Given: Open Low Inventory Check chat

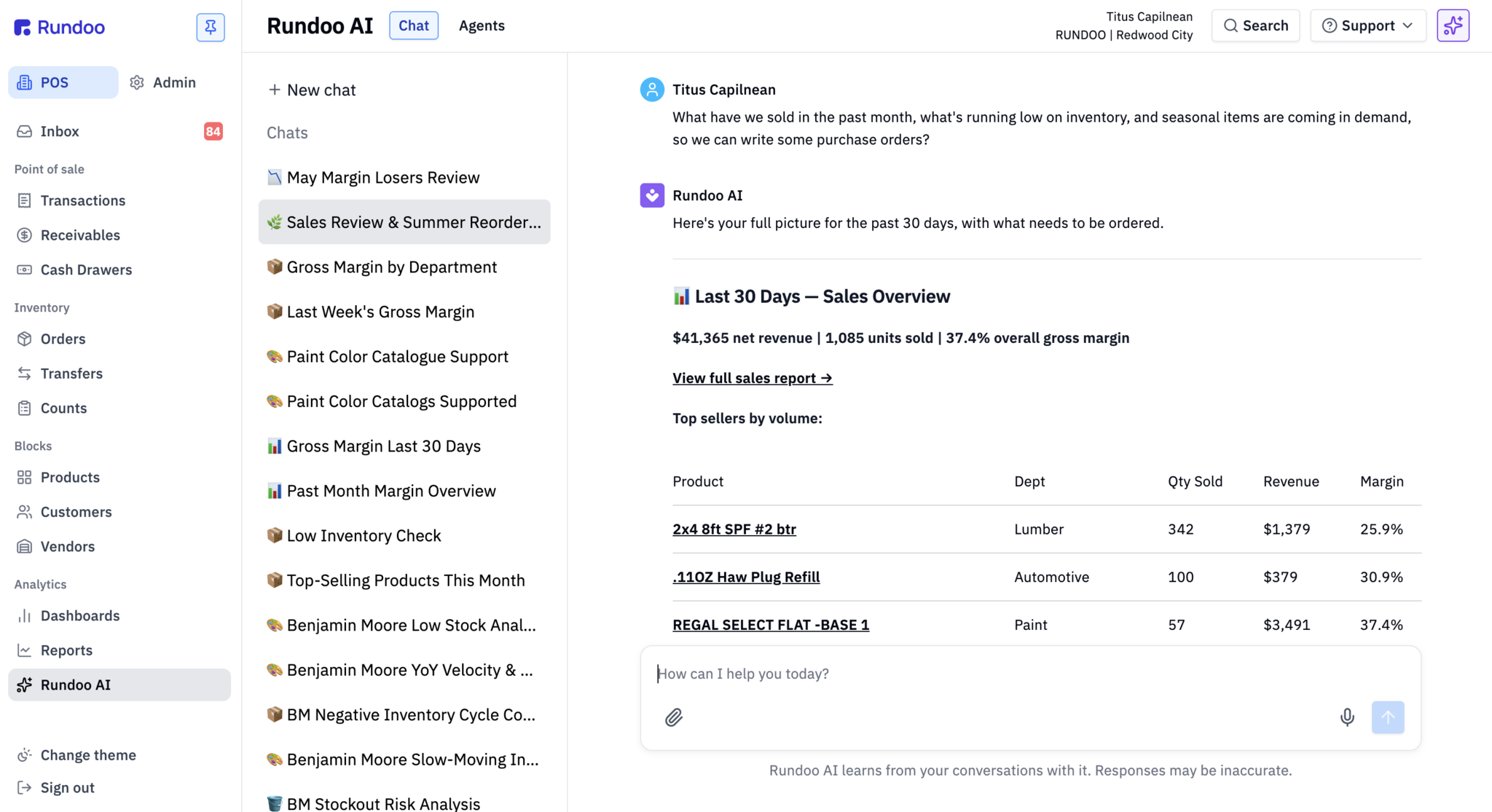Looking at the screenshot, I should [x=404, y=535].
